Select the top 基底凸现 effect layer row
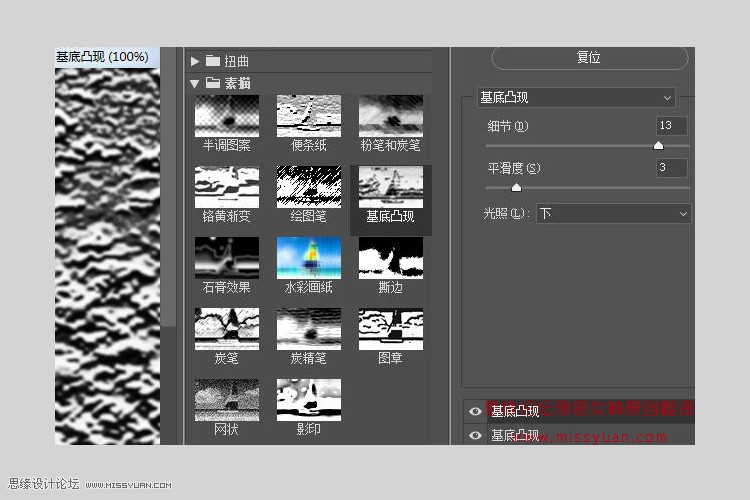The height and width of the screenshot is (500, 750). click(579, 411)
